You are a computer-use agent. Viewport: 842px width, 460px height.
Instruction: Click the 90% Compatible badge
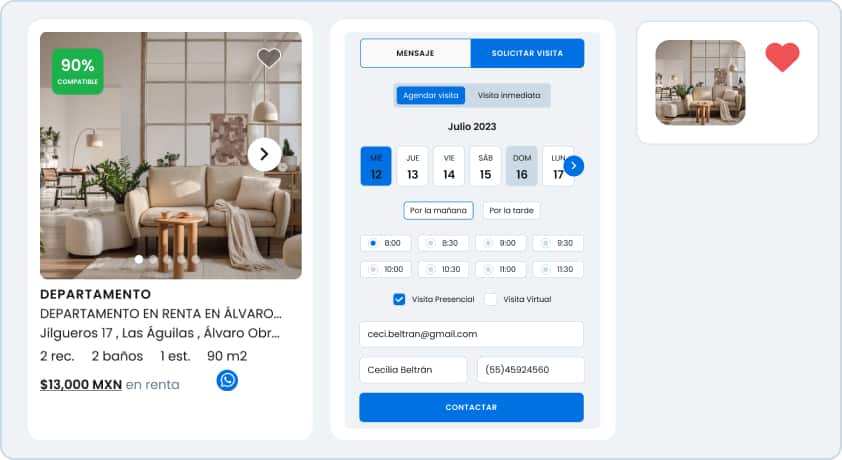tap(77, 71)
